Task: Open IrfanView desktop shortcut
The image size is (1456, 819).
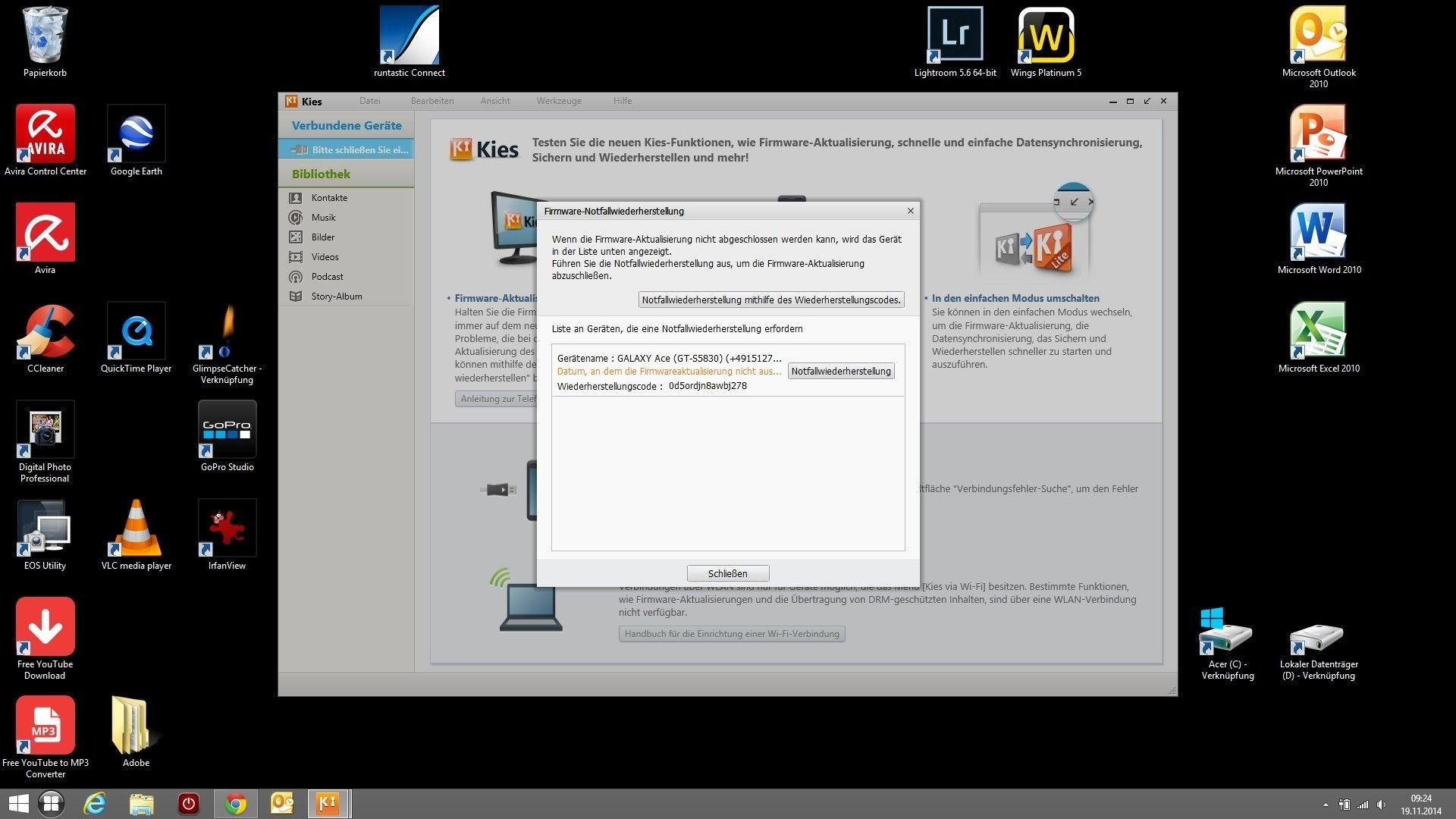Action: (x=227, y=535)
